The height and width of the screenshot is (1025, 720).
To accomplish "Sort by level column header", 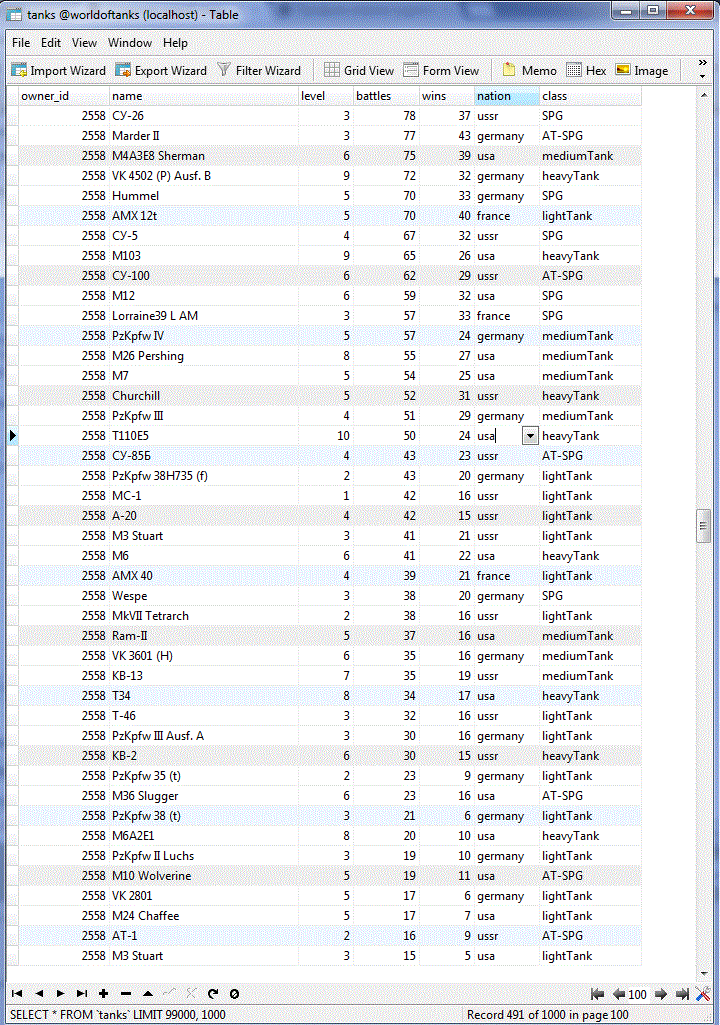I will [x=326, y=96].
